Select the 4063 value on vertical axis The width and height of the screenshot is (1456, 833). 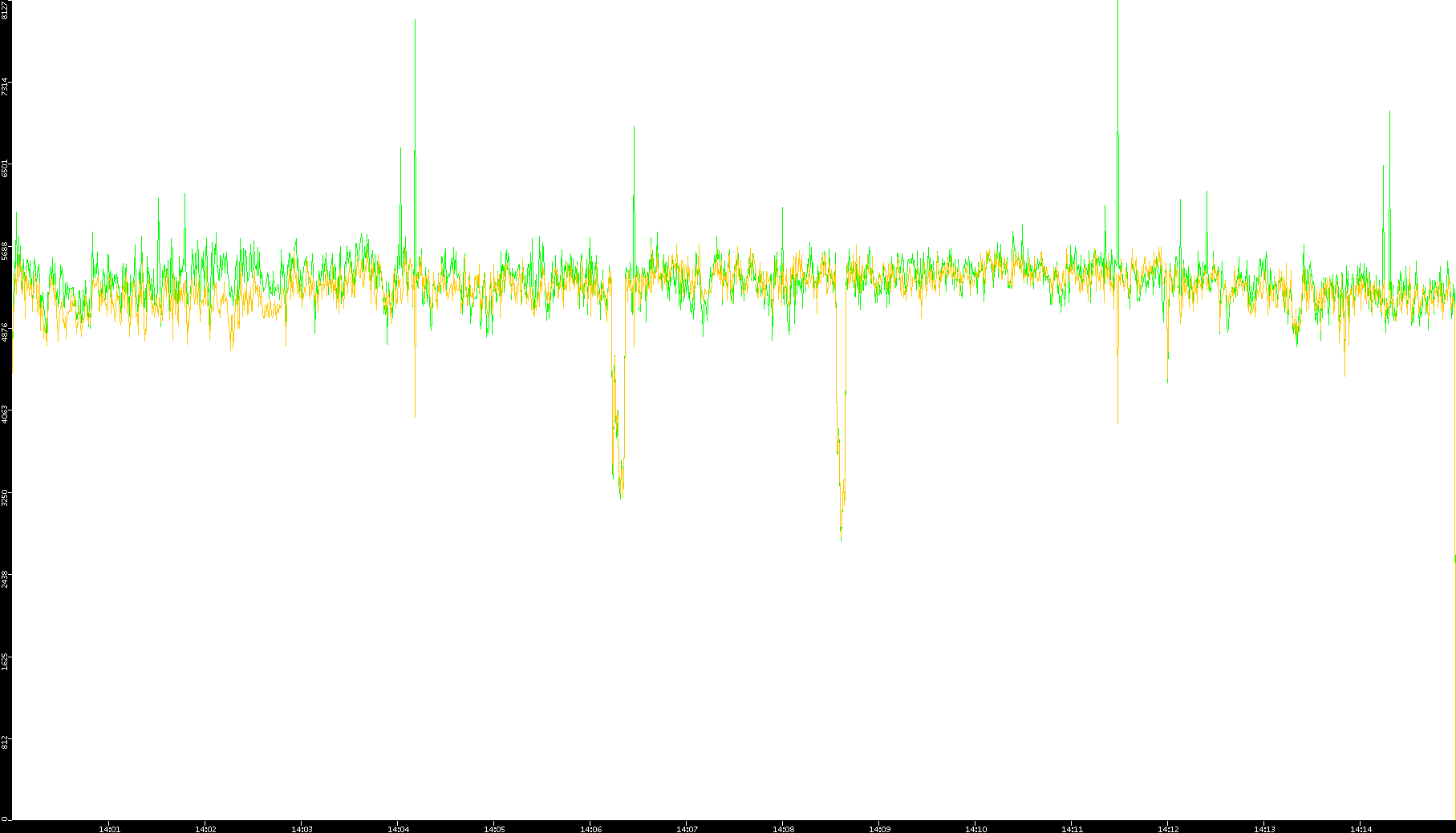coord(5,414)
